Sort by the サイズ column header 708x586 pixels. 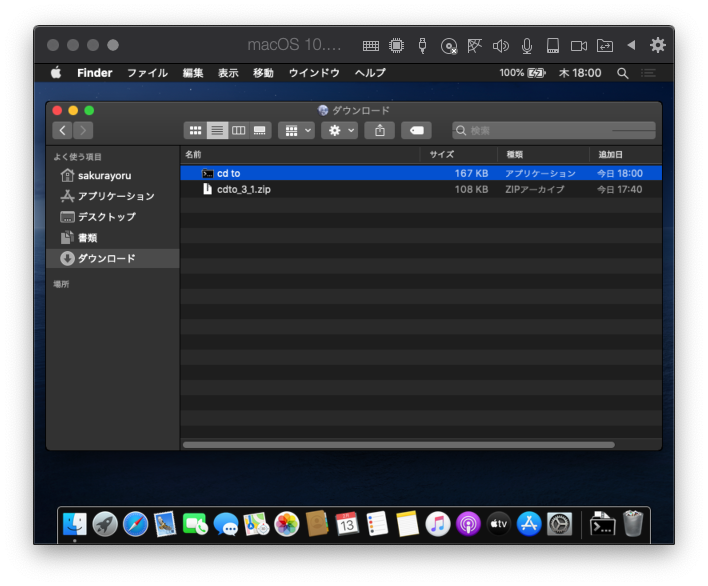[x=458, y=154]
